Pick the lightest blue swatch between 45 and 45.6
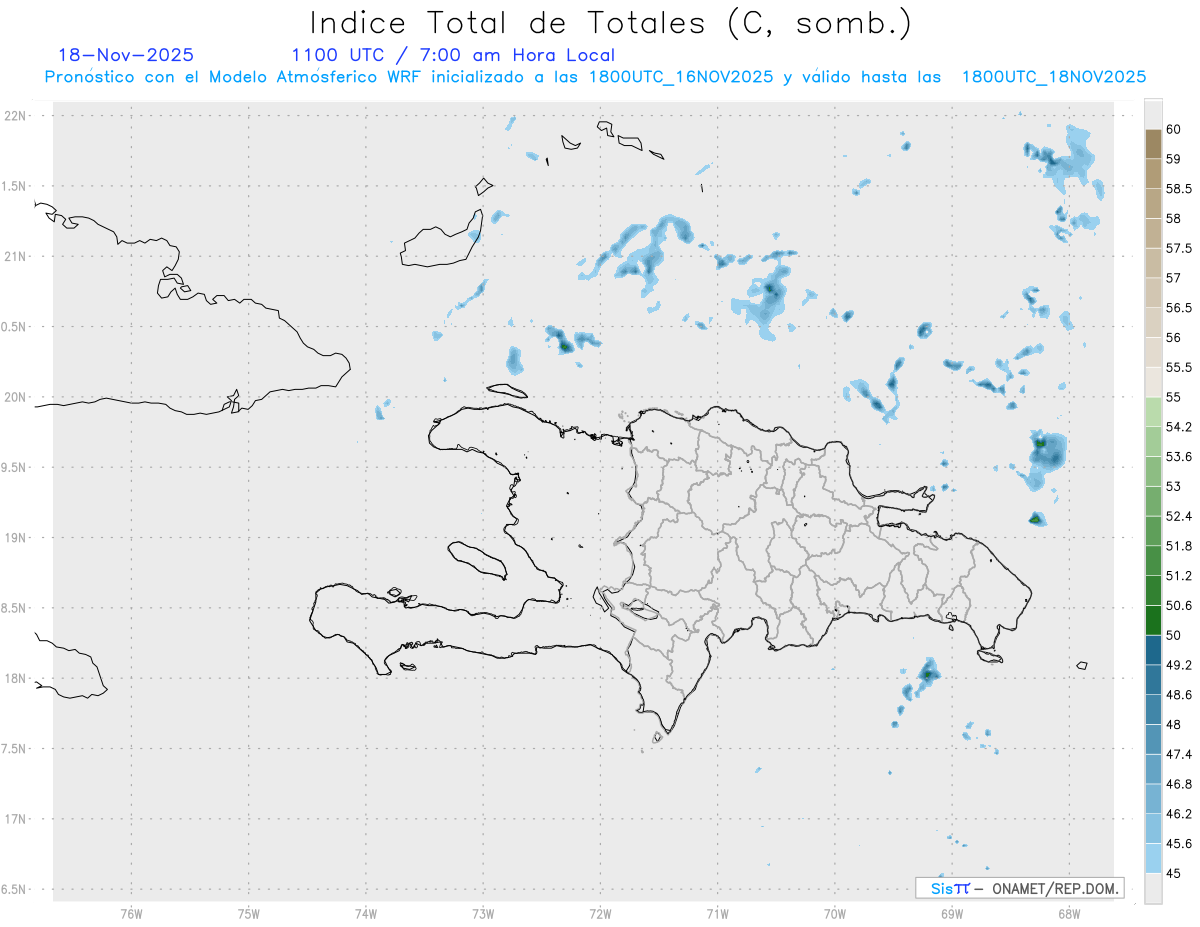 (x=1153, y=858)
